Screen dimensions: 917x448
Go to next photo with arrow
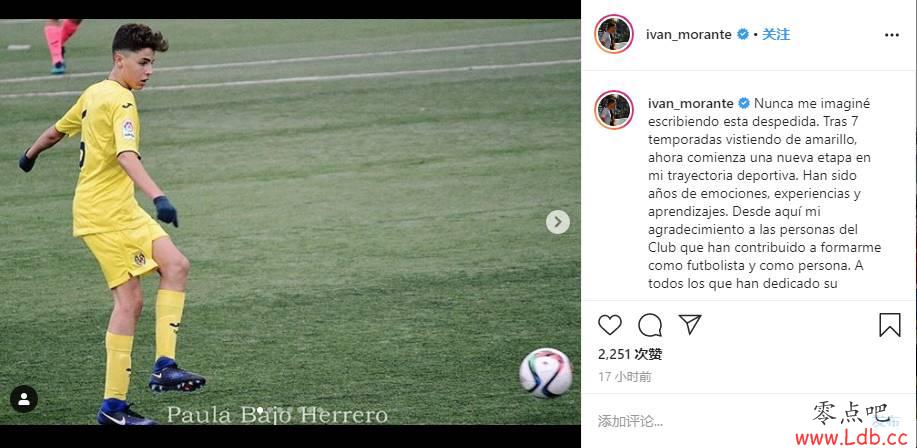[x=558, y=222]
